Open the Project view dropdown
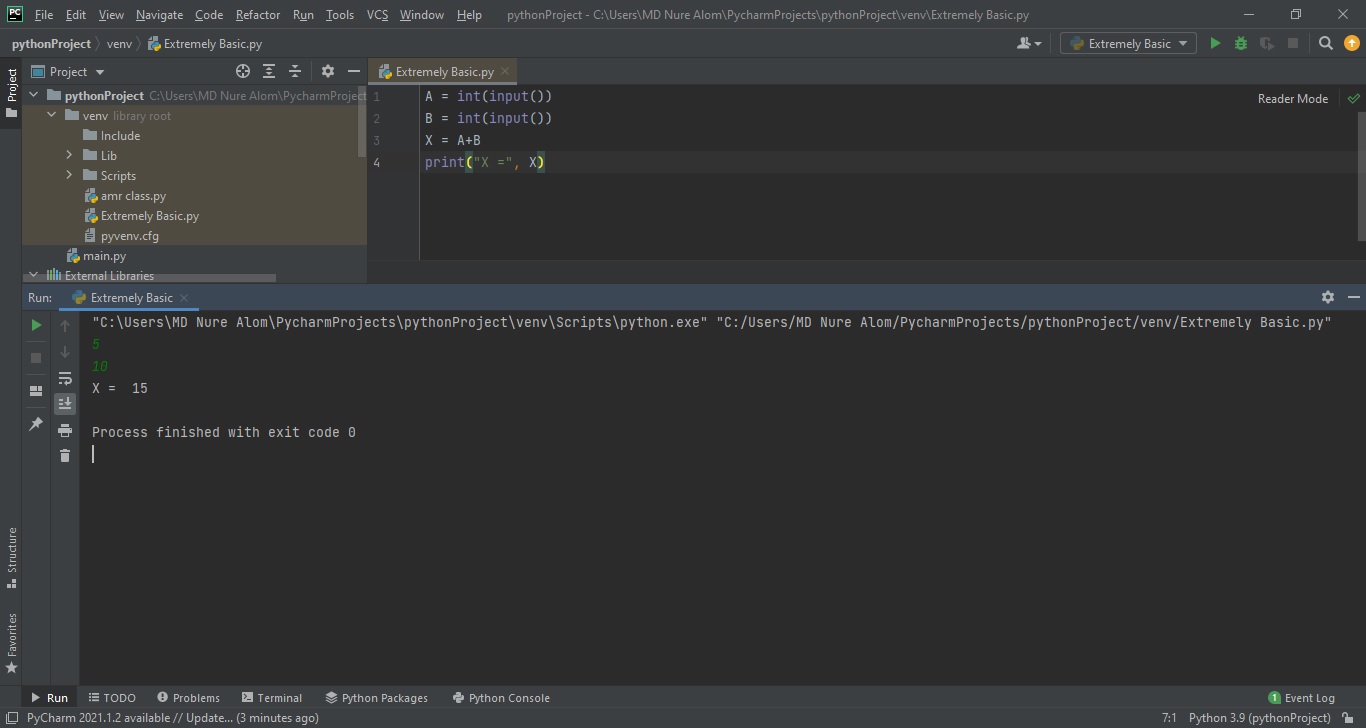Screen dimensions: 1366x728 (x=68, y=71)
